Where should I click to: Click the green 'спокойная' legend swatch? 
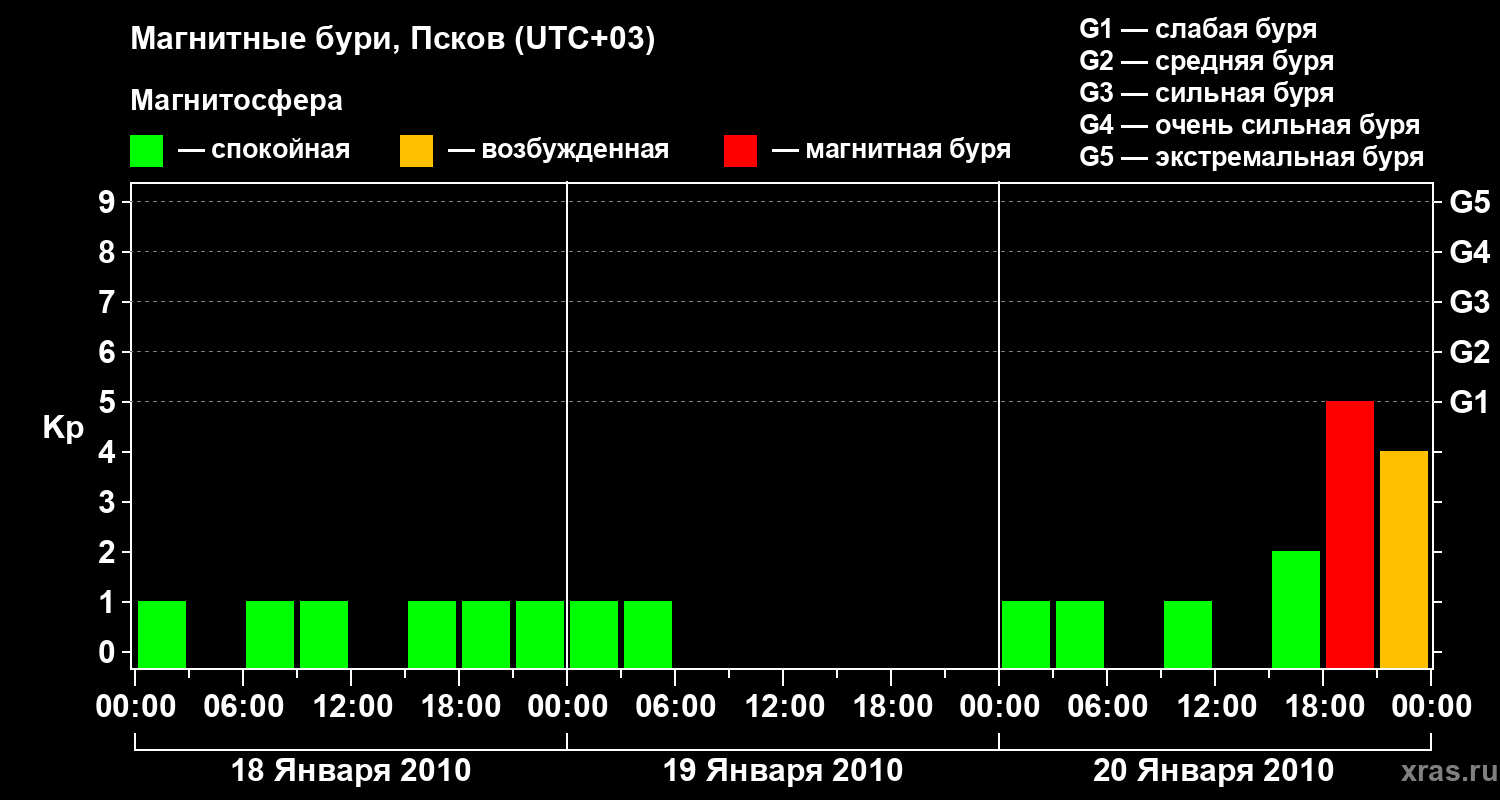[146, 151]
